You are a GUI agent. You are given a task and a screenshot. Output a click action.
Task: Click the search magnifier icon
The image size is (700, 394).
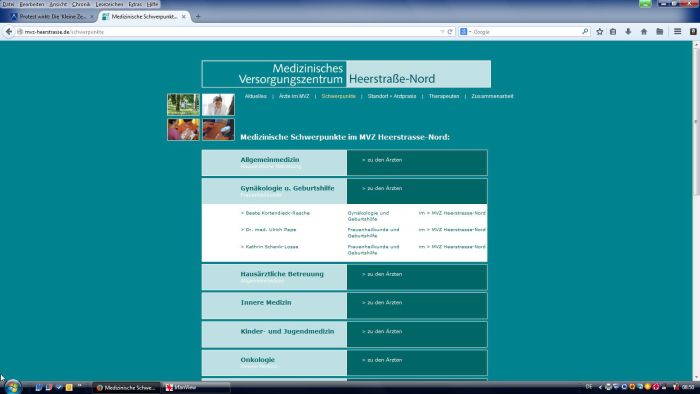pyautogui.click(x=585, y=32)
